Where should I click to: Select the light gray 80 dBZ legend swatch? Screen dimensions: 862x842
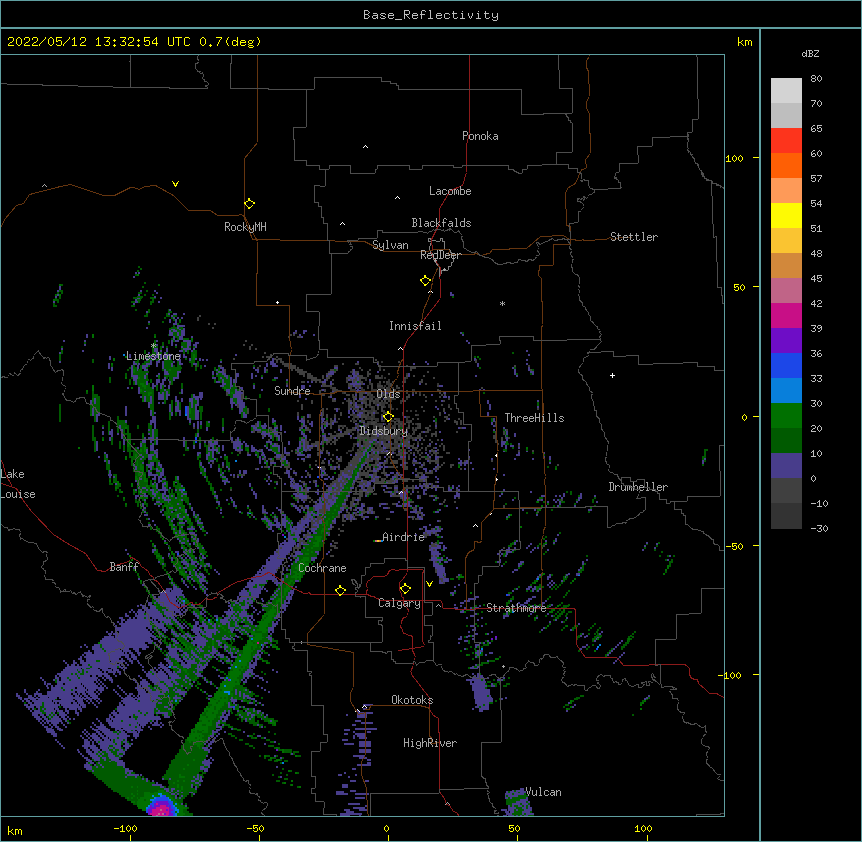pyautogui.click(x=786, y=91)
